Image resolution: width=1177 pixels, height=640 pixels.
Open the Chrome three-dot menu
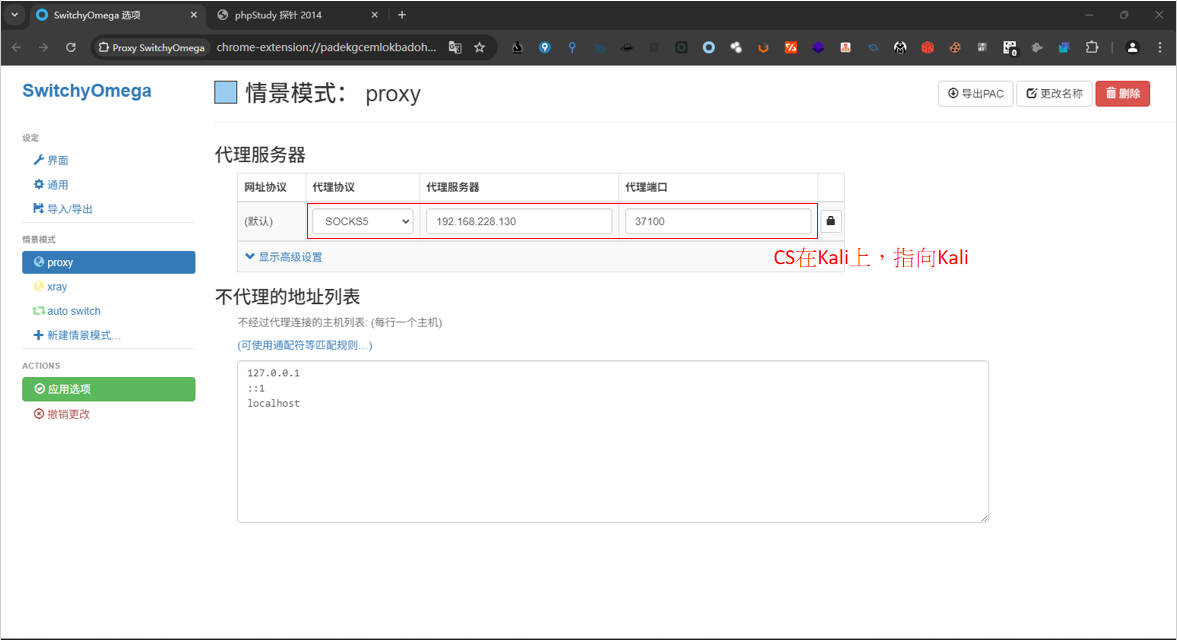click(1160, 47)
